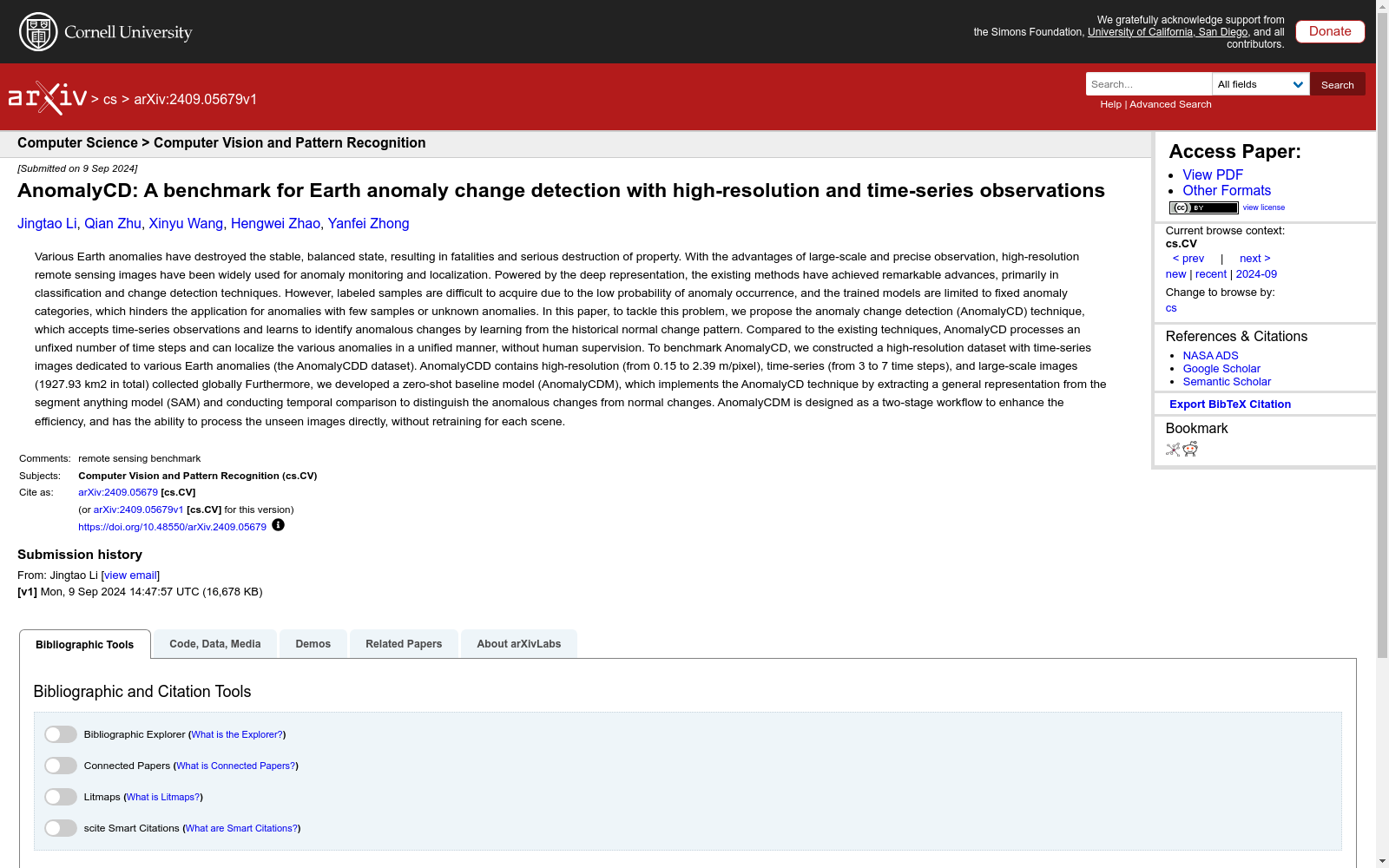The width and height of the screenshot is (1389, 868).
Task: Open the arXiv:2409.05679v1 version link
Action: [x=138, y=510]
